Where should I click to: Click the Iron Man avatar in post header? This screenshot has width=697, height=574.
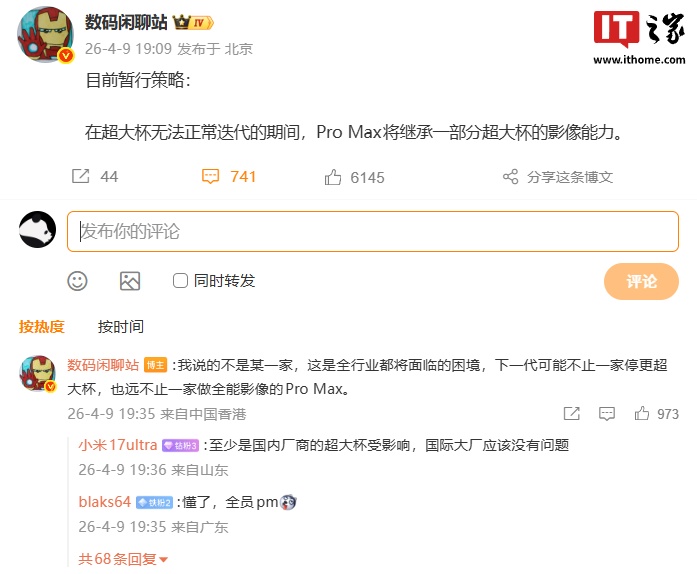45,35
